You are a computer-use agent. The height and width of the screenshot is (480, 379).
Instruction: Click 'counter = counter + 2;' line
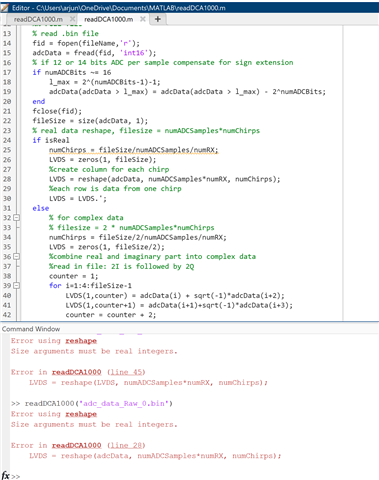click(111, 315)
